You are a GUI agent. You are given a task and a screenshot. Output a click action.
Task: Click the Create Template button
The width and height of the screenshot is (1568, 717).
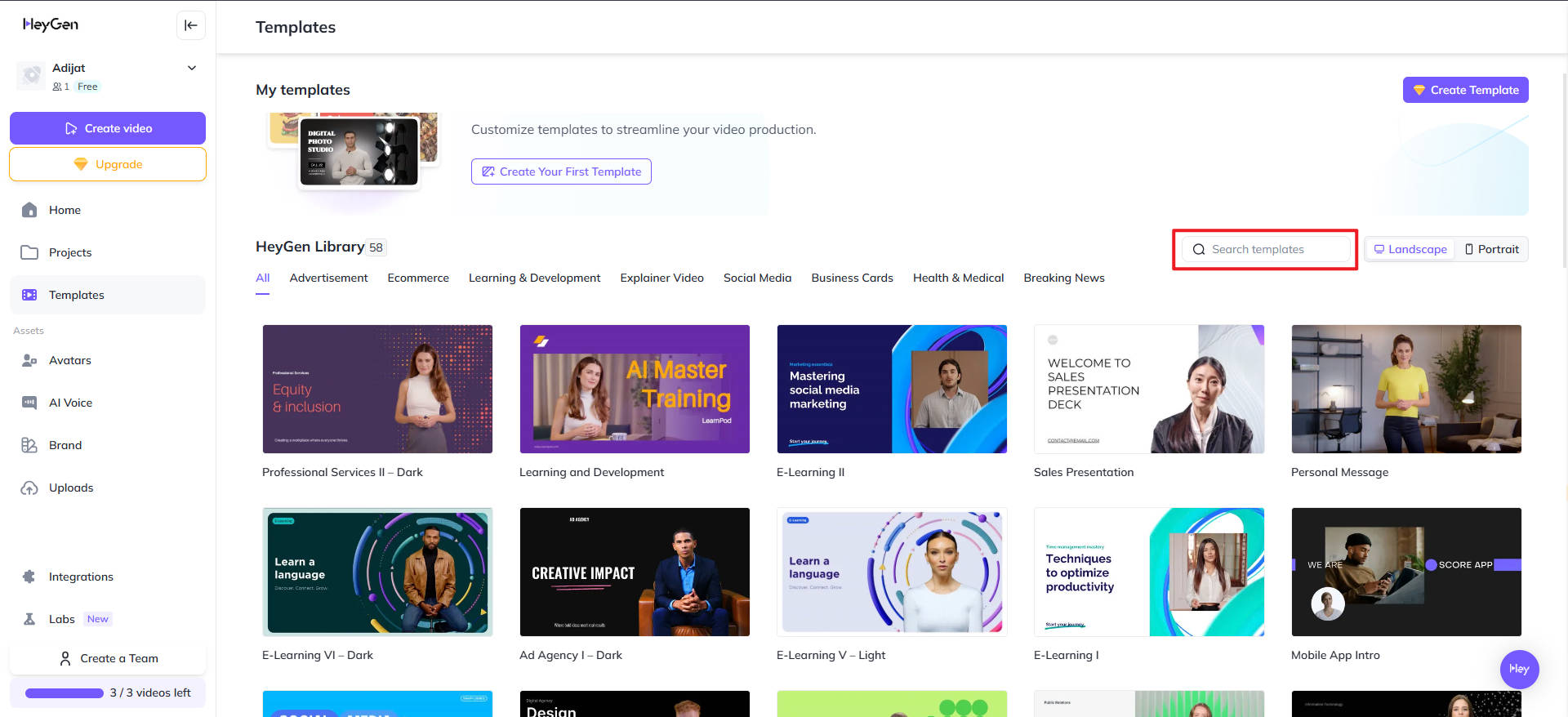point(1465,90)
